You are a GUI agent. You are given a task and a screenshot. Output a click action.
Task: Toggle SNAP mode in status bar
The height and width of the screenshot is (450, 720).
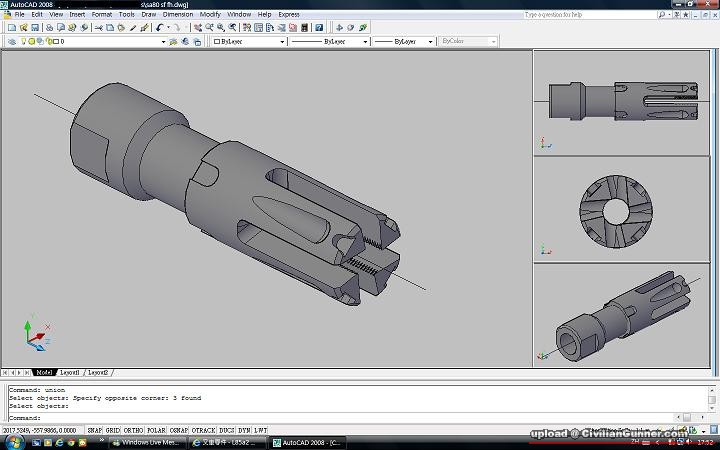[94, 429]
